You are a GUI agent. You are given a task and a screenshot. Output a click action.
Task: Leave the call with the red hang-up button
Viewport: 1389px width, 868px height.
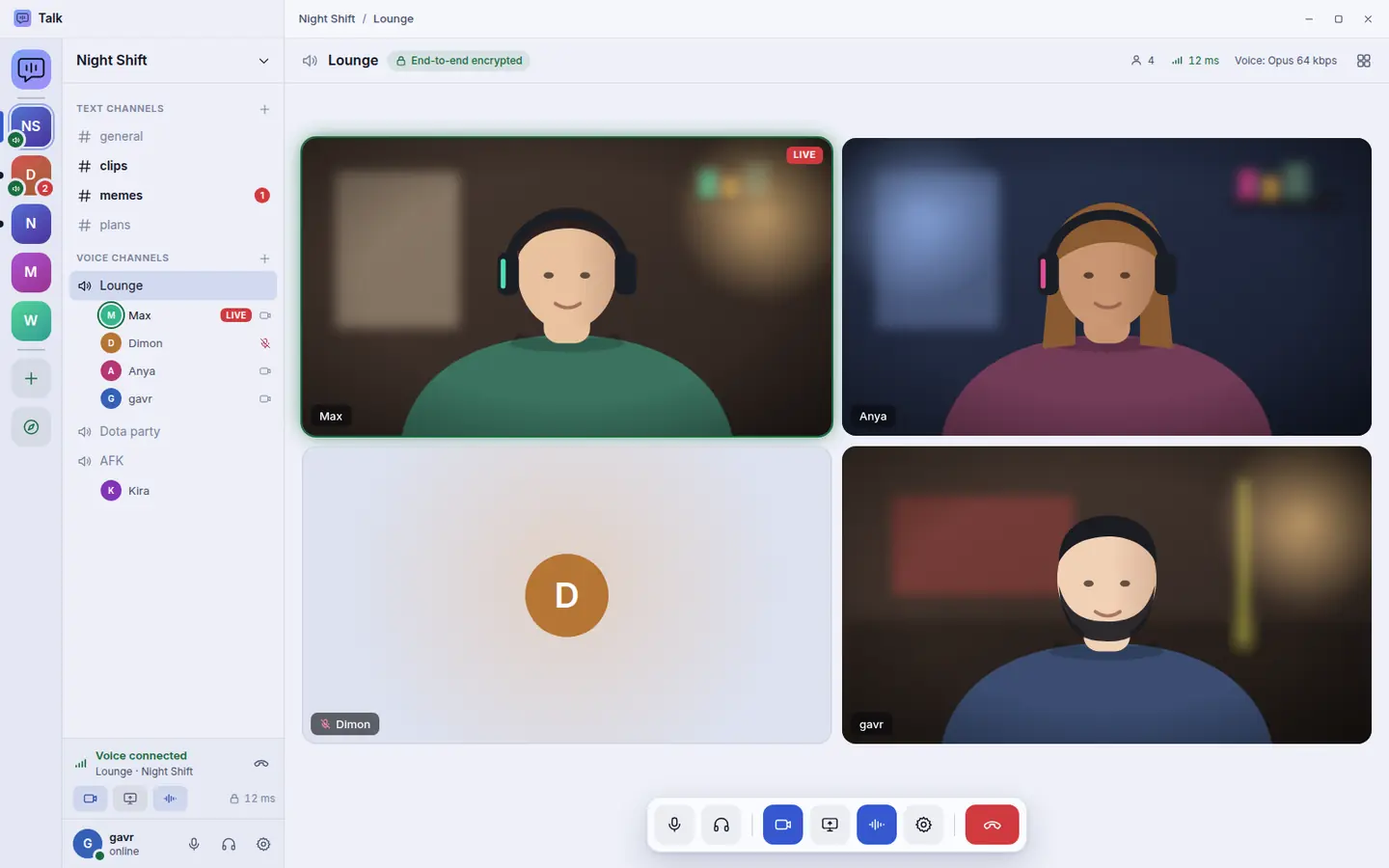pyautogui.click(x=992, y=825)
